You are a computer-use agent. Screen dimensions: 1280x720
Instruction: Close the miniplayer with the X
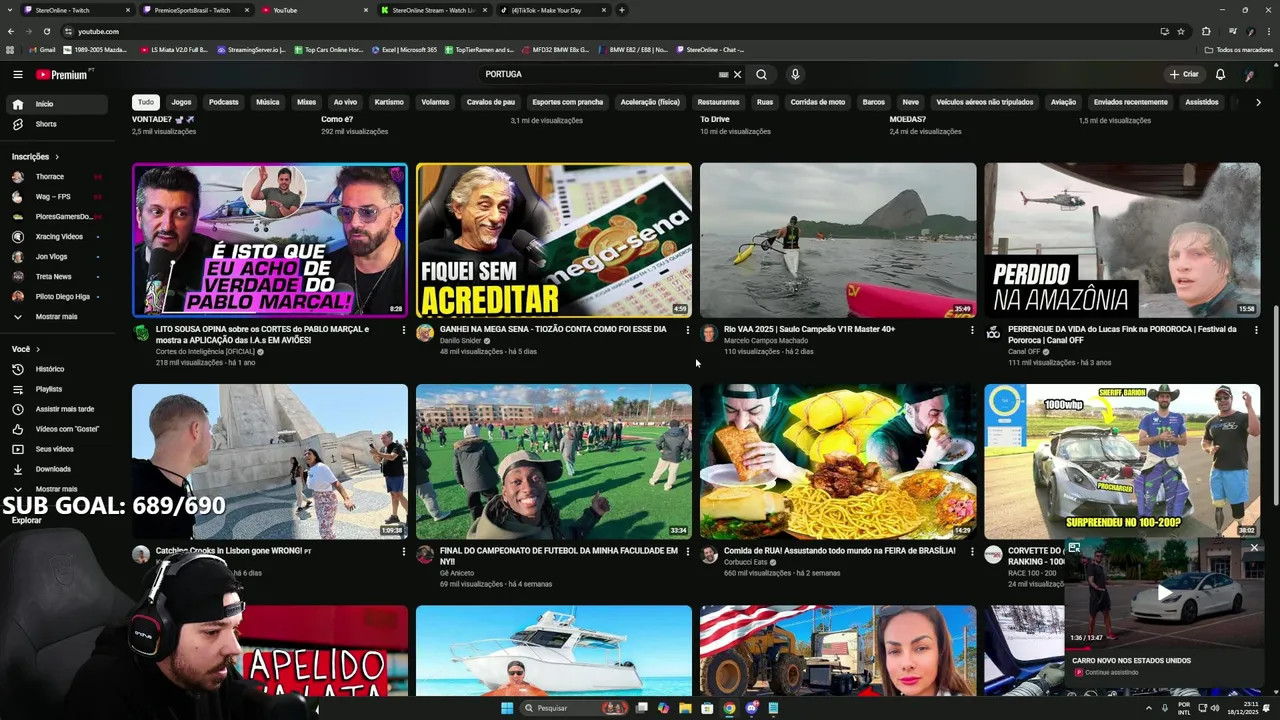coord(1254,548)
